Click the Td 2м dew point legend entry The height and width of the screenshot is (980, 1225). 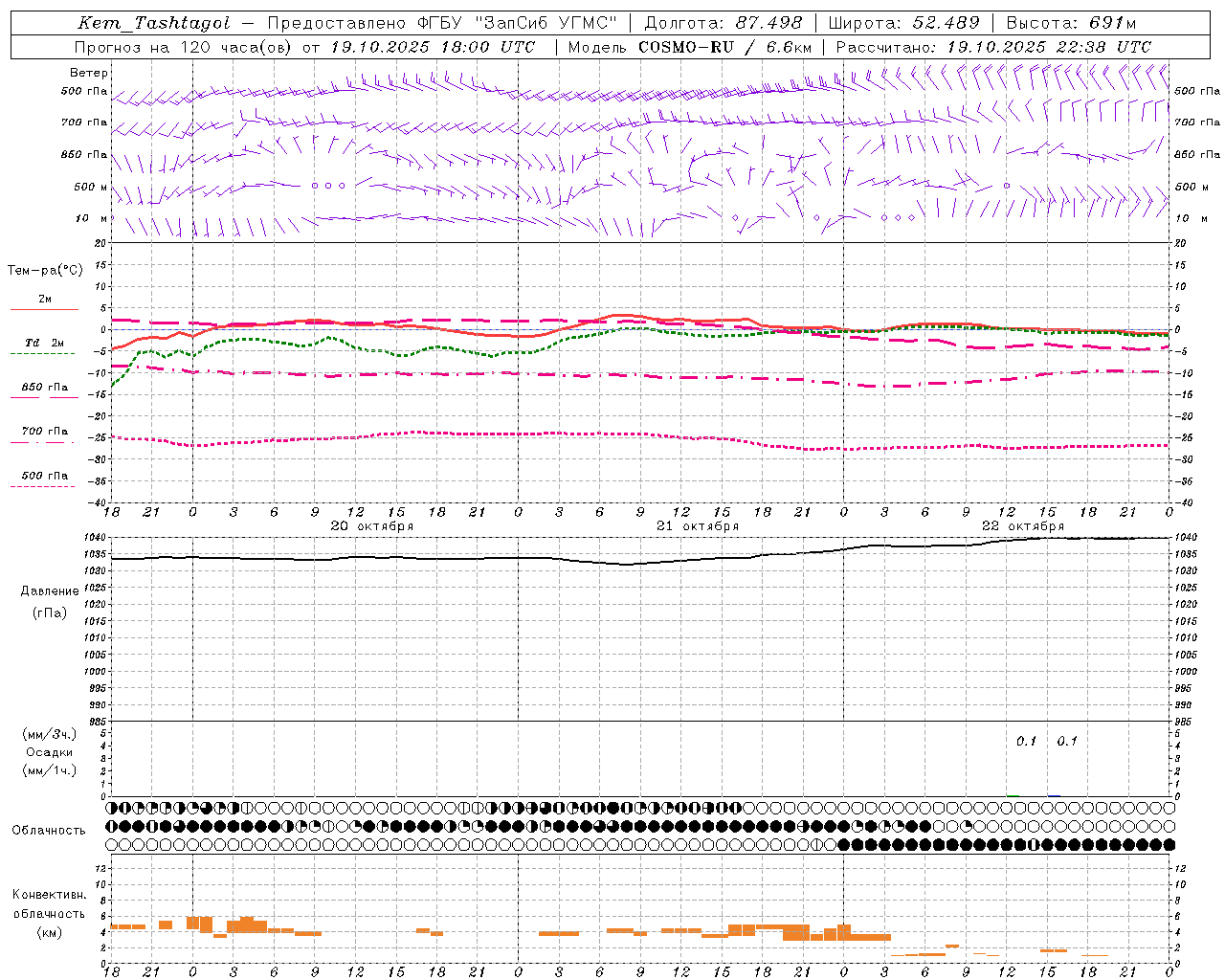tap(45, 342)
